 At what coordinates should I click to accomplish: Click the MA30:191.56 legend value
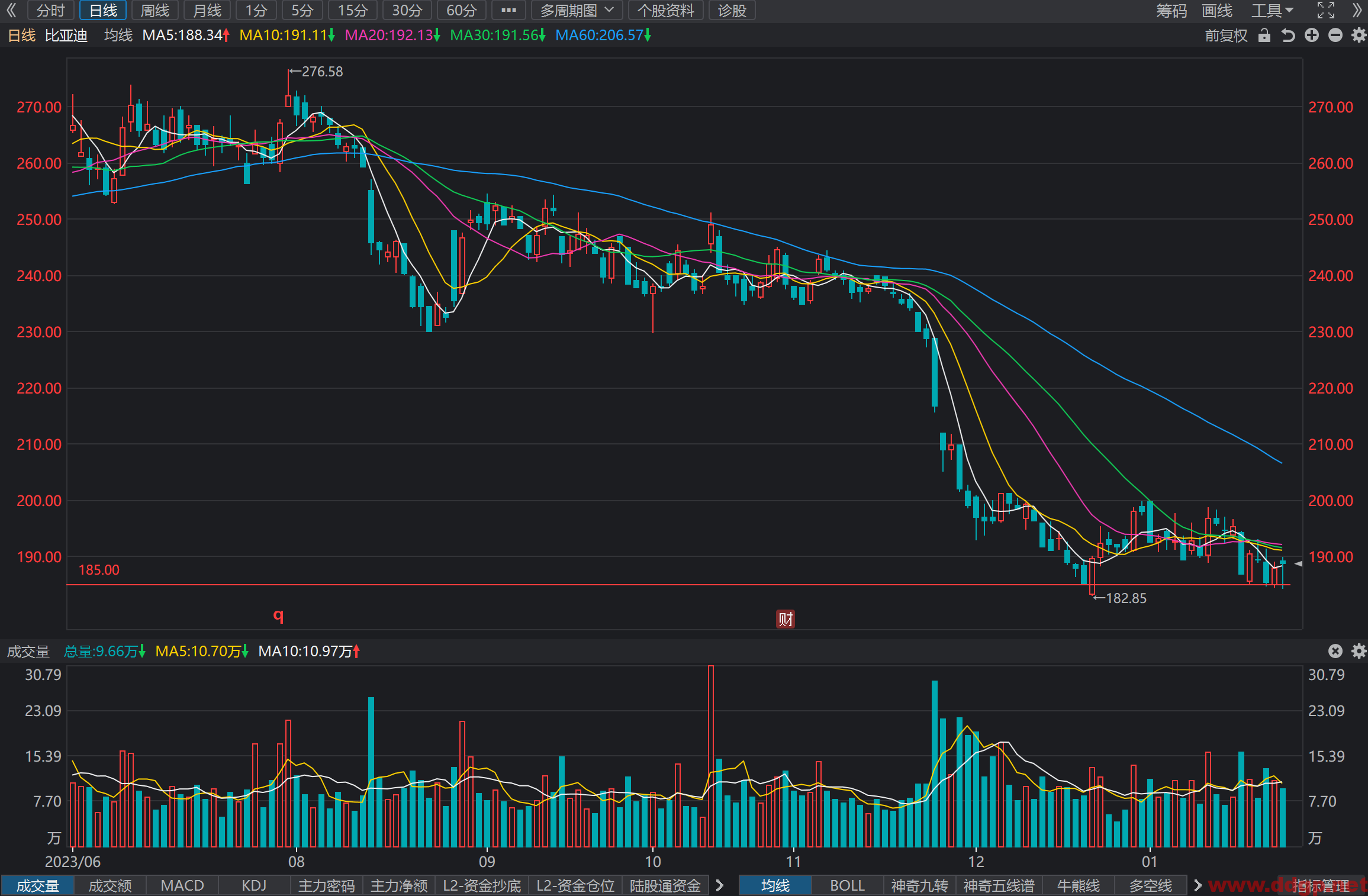pos(498,36)
